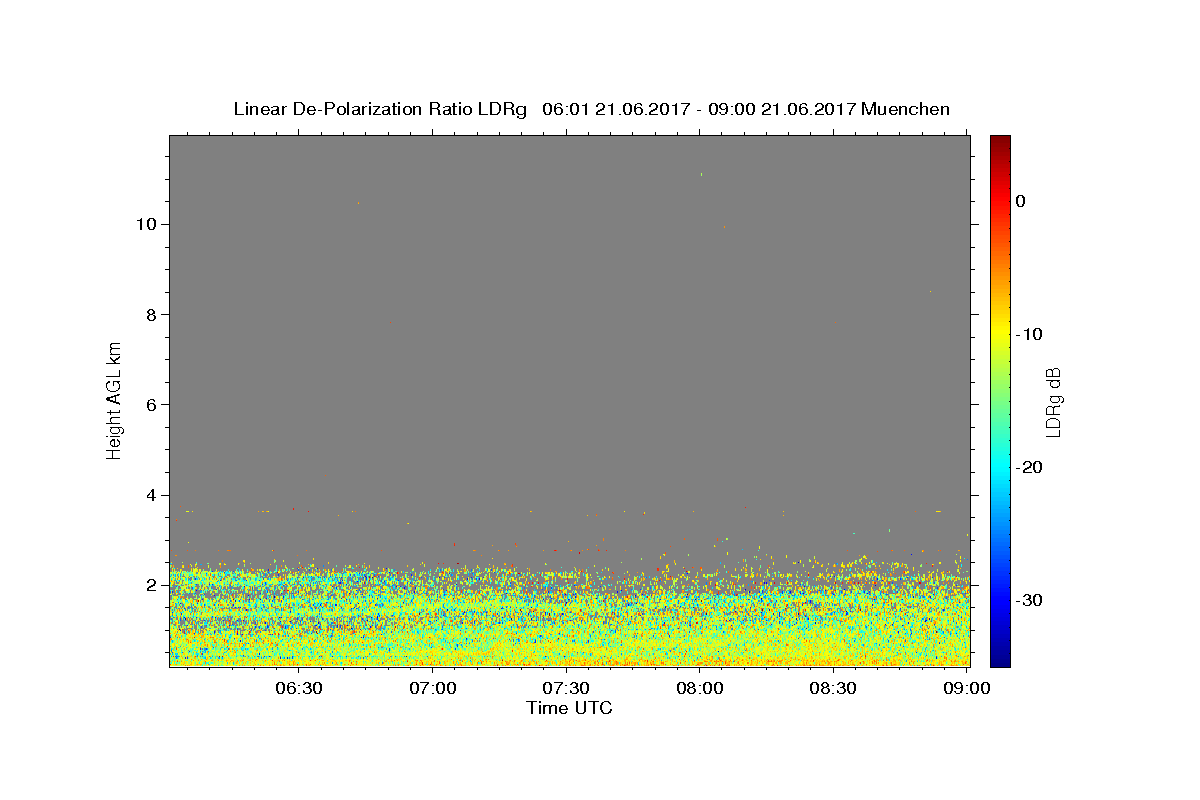Click the height tick label 10
The height and width of the screenshot is (800, 1200).
145,224
